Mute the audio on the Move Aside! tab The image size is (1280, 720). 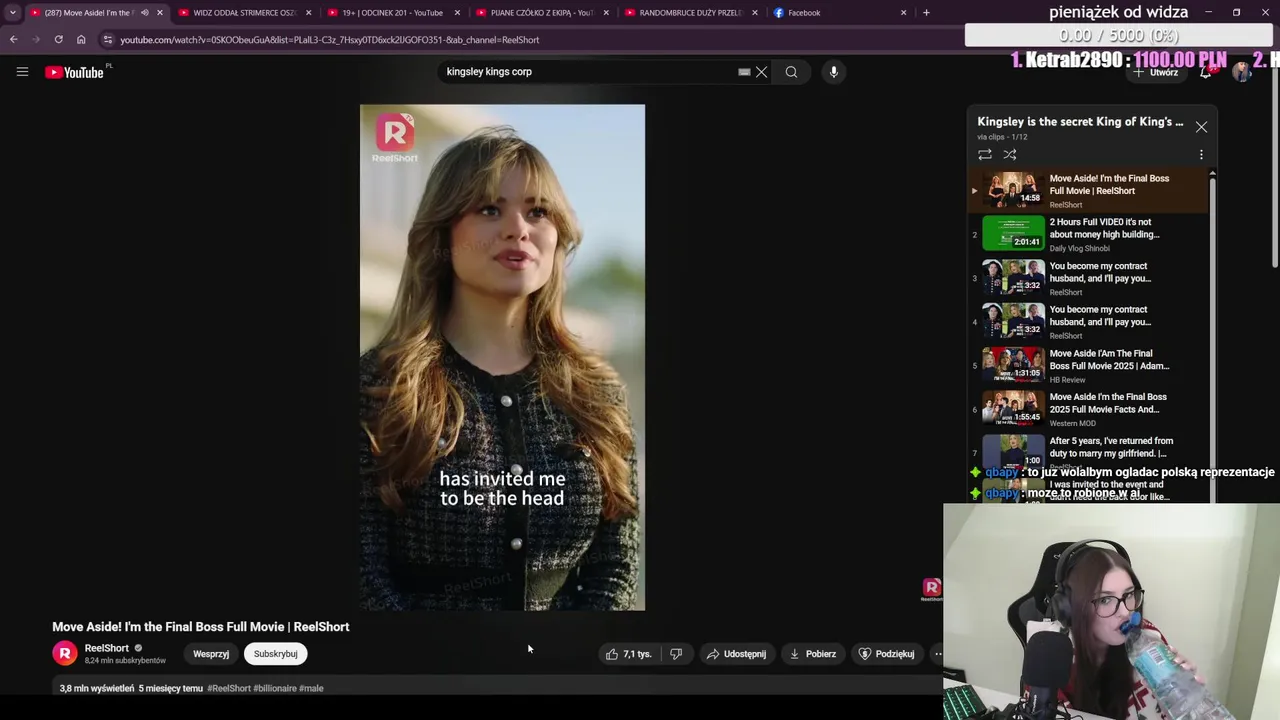pyautogui.click(x=144, y=13)
